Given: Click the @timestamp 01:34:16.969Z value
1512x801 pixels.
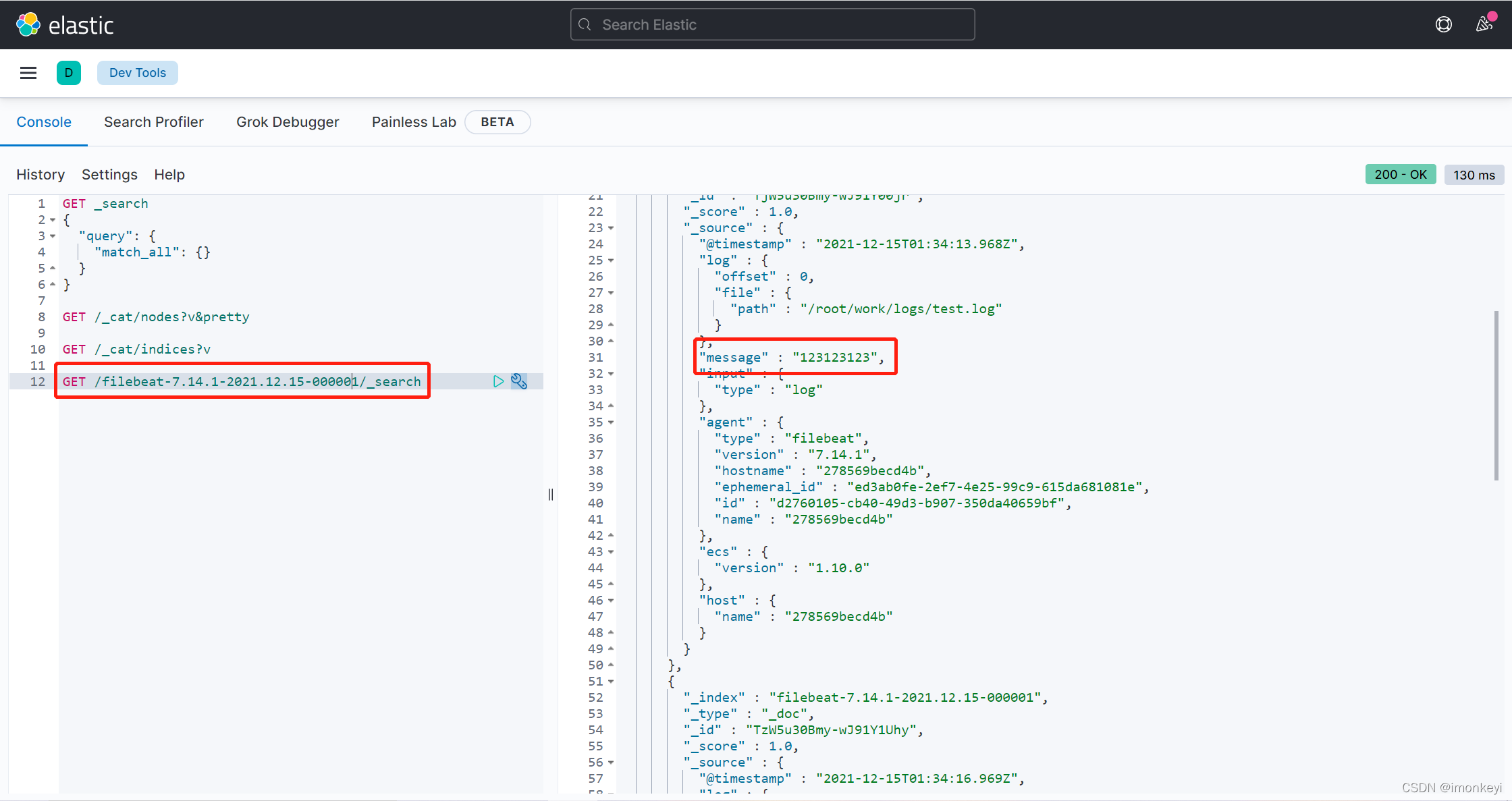Looking at the screenshot, I should [917, 779].
